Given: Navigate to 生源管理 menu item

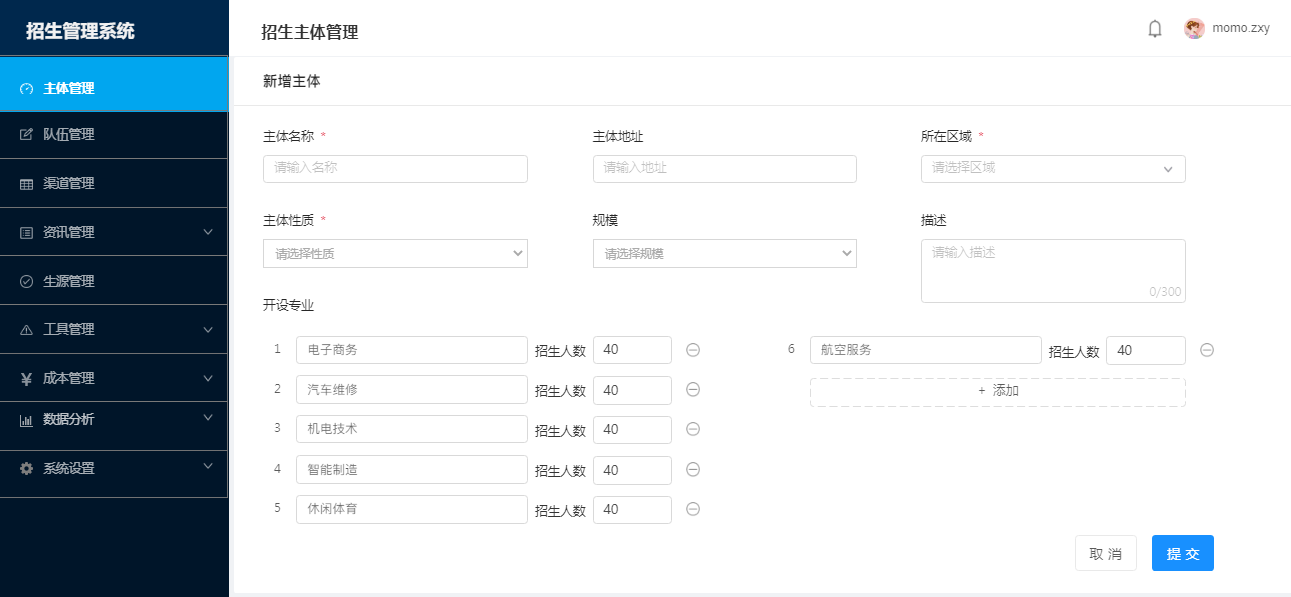Looking at the screenshot, I should click(114, 281).
